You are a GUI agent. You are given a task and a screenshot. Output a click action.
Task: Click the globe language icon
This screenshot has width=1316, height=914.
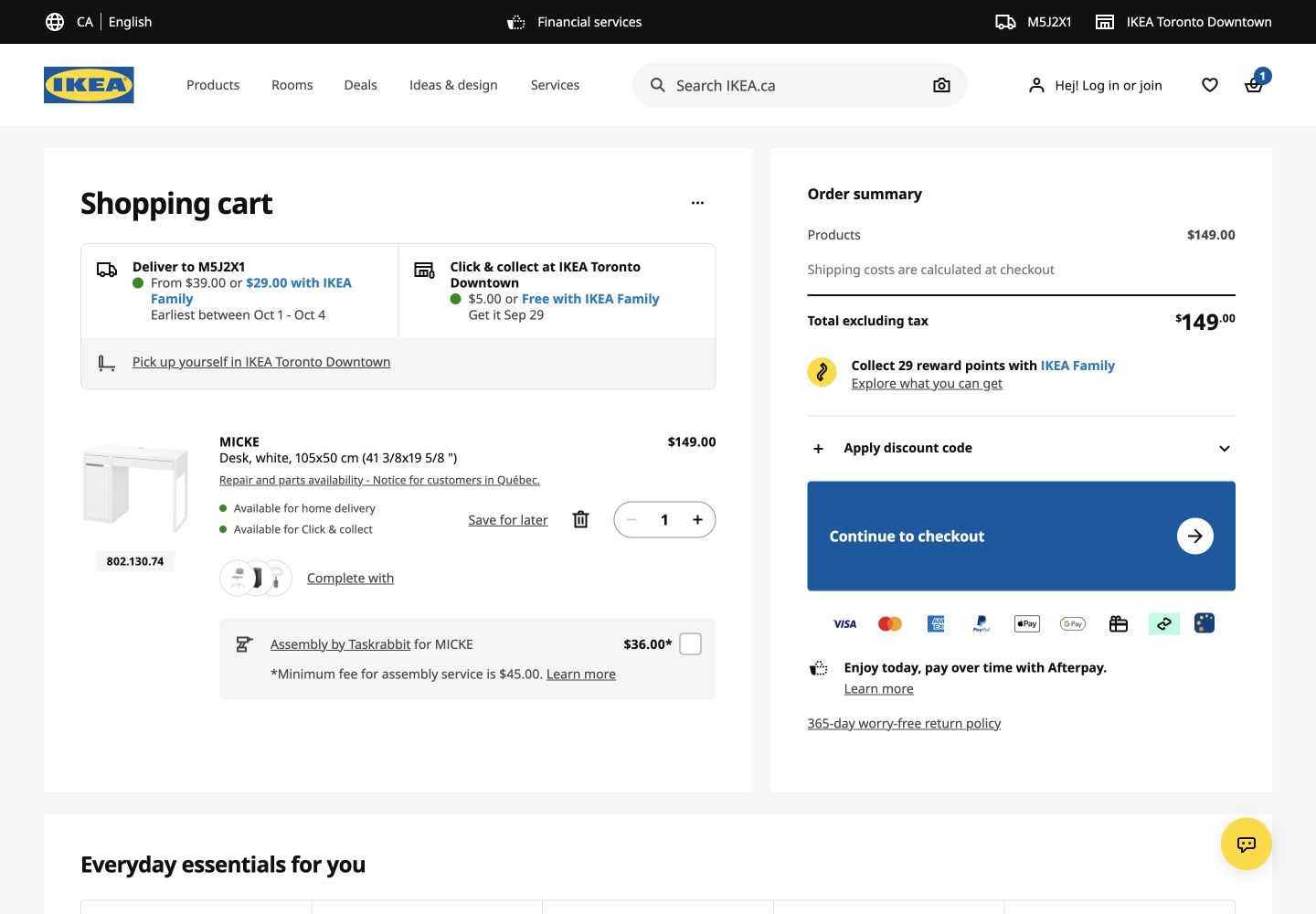tap(55, 22)
